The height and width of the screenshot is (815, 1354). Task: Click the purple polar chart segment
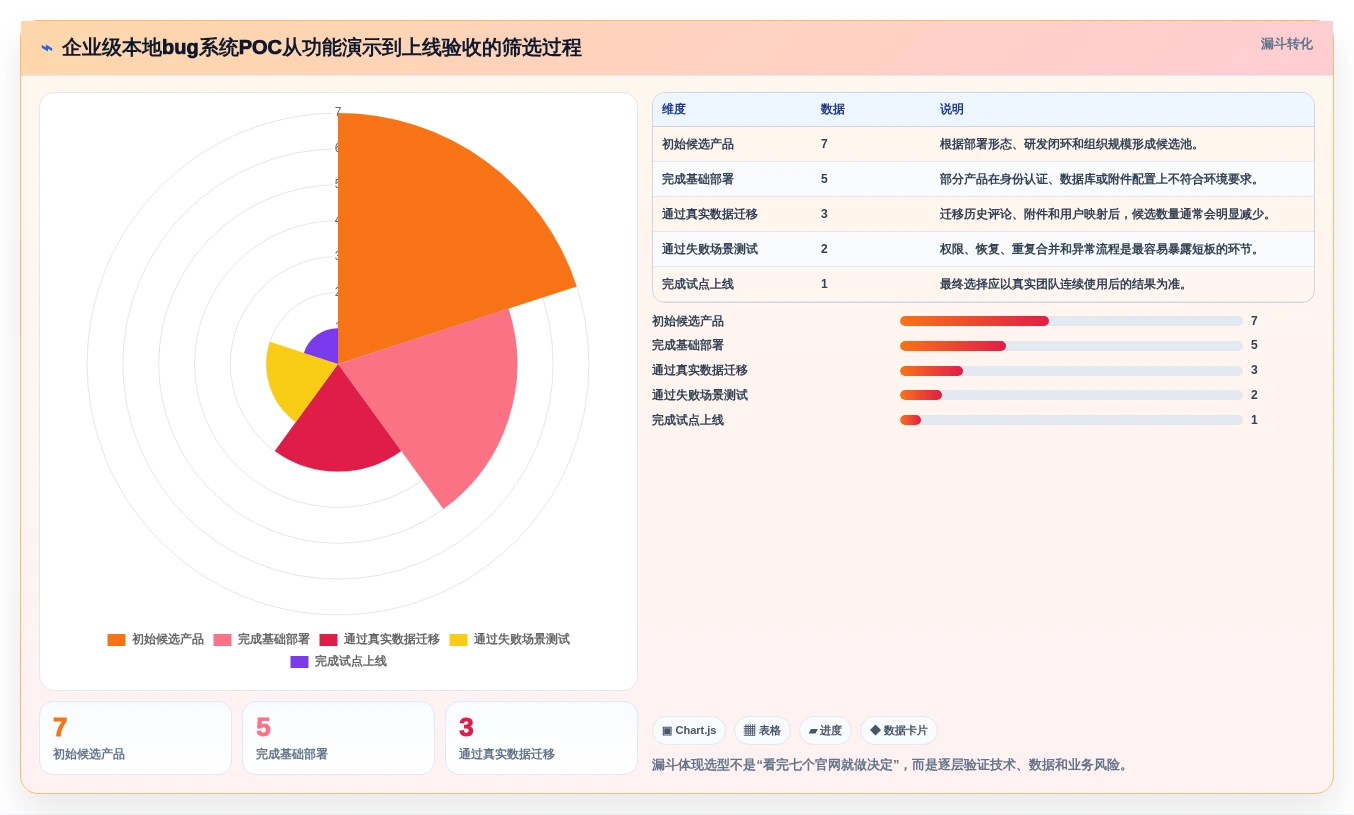coord(324,347)
